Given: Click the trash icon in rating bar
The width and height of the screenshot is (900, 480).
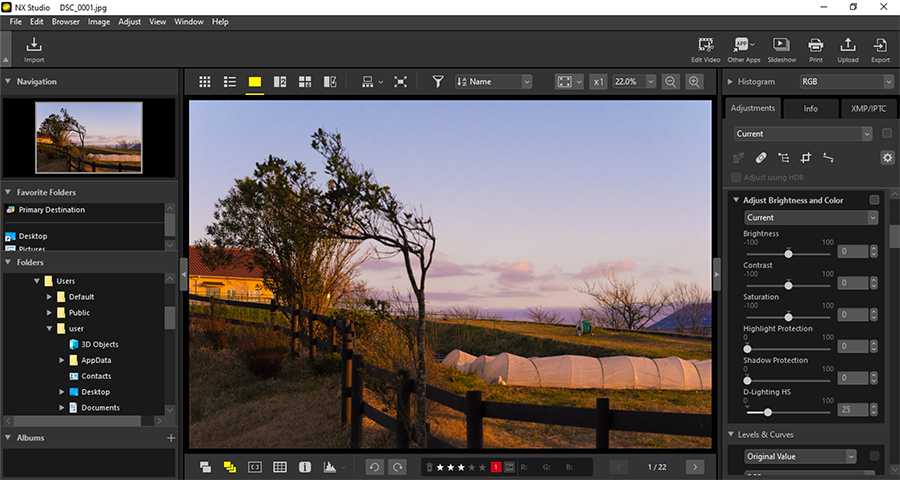Looking at the screenshot, I should (429, 467).
